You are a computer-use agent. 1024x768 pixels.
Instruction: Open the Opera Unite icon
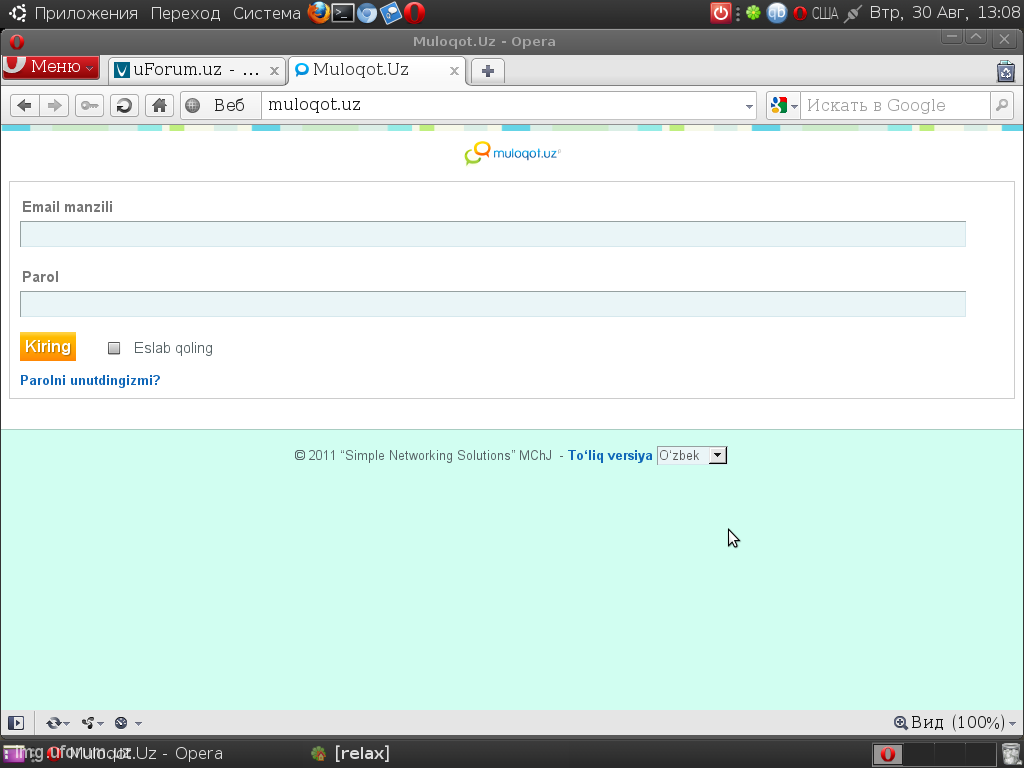[88, 722]
